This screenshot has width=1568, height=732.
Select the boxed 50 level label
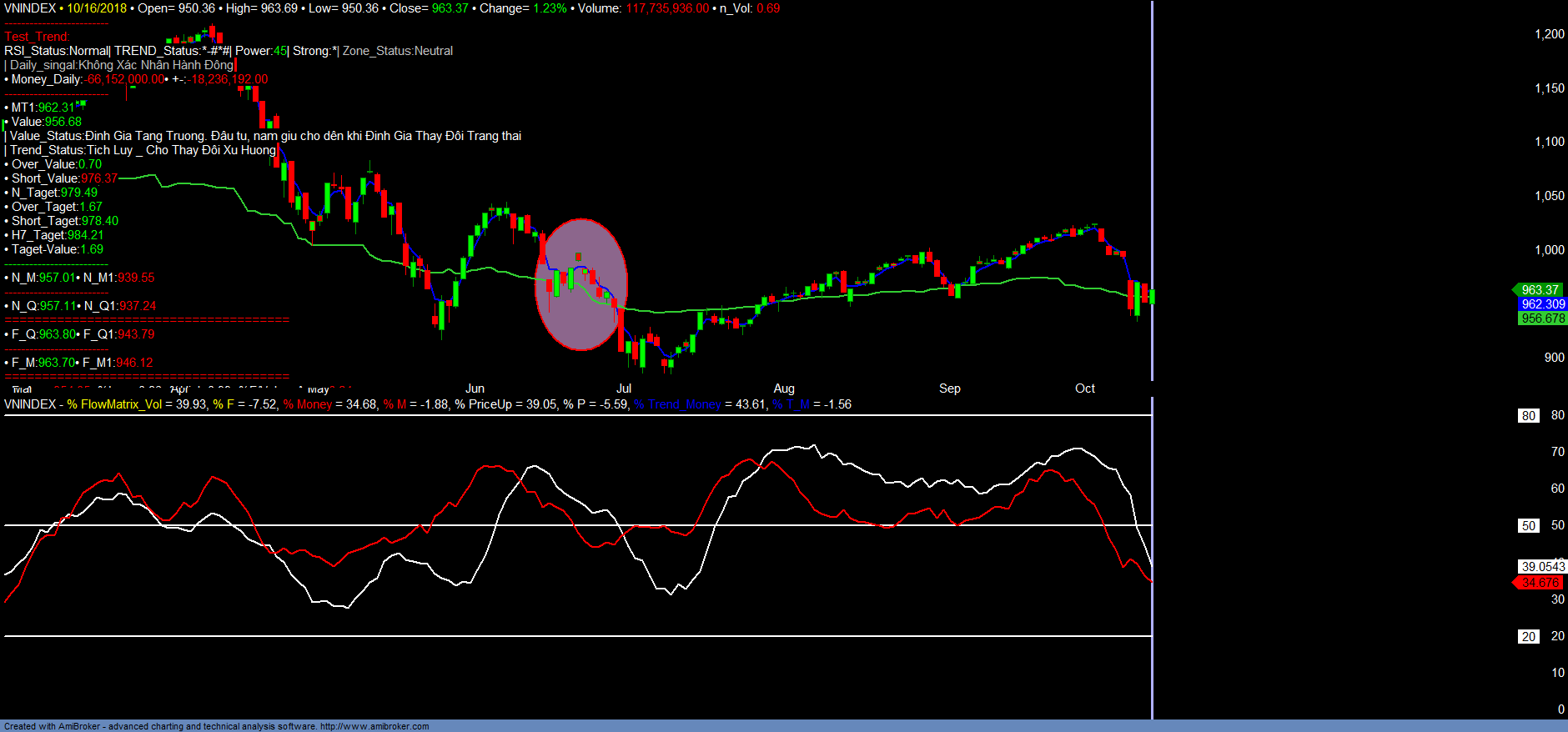coord(1528,526)
